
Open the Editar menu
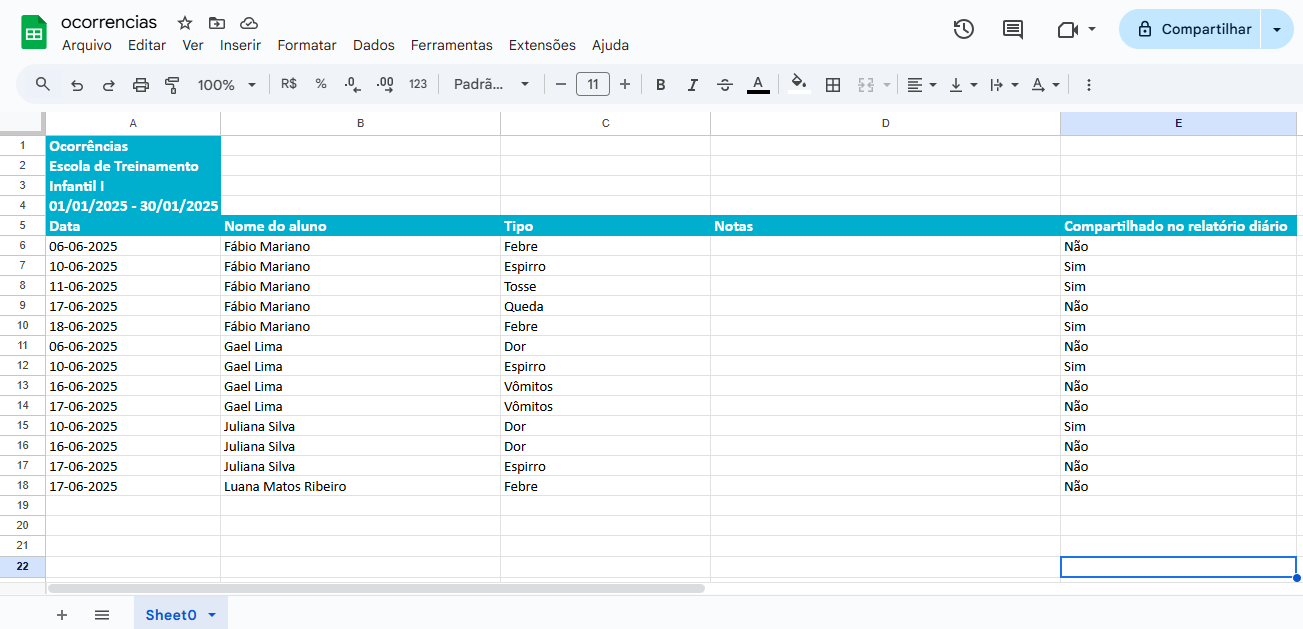(x=147, y=45)
